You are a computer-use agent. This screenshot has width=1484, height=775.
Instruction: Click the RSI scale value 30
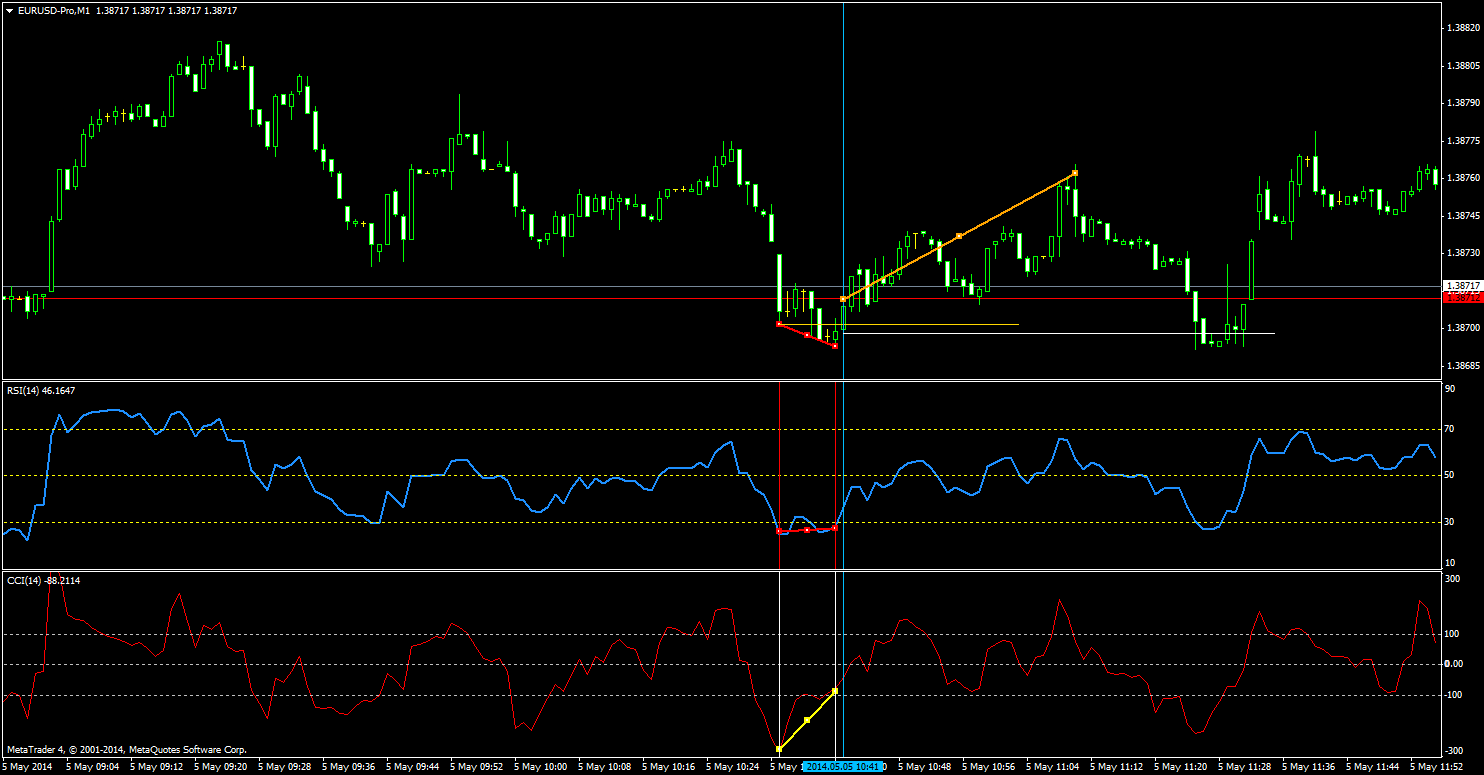click(x=1449, y=522)
